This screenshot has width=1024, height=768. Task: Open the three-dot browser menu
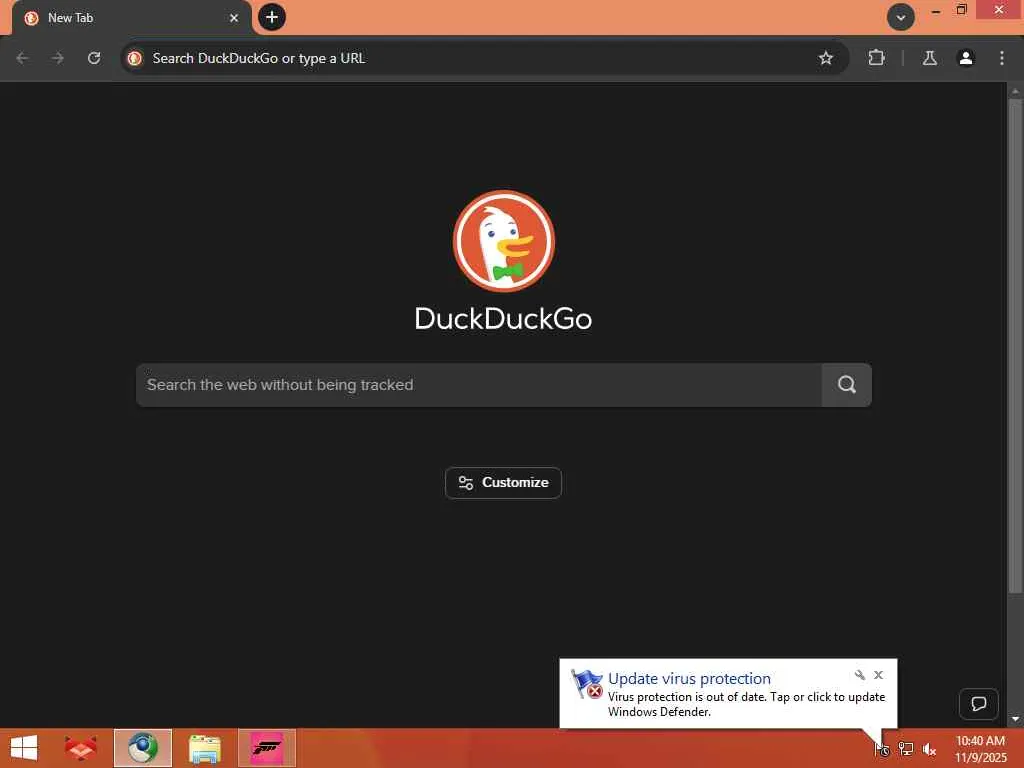tap(1002, 58)
